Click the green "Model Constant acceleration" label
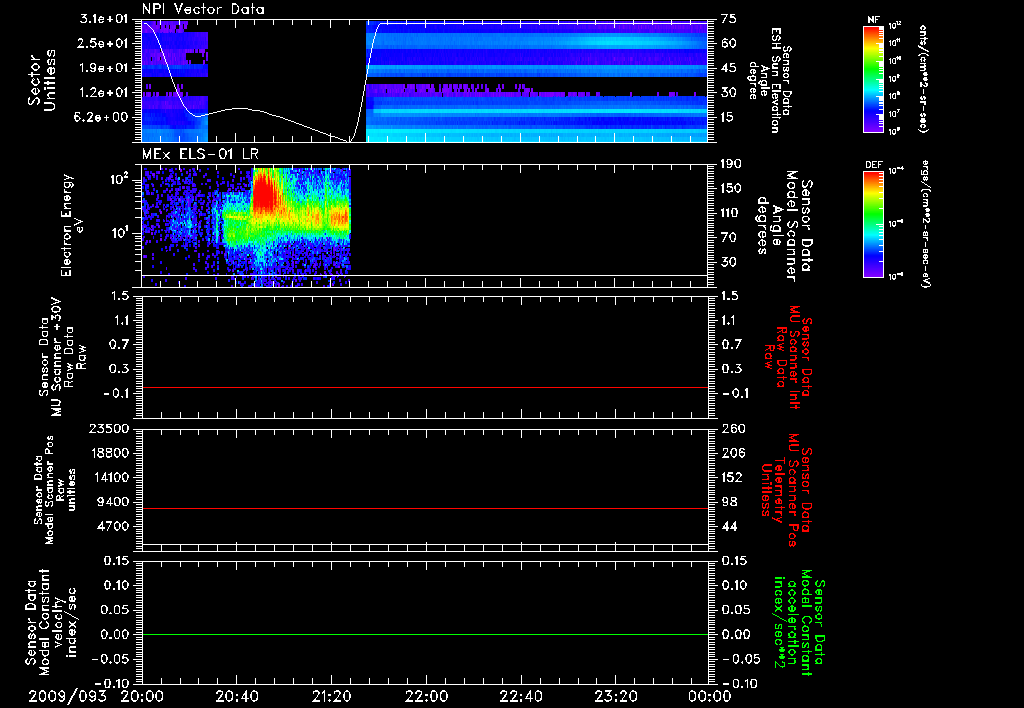The image size is (1024, 708). (799, 623)
